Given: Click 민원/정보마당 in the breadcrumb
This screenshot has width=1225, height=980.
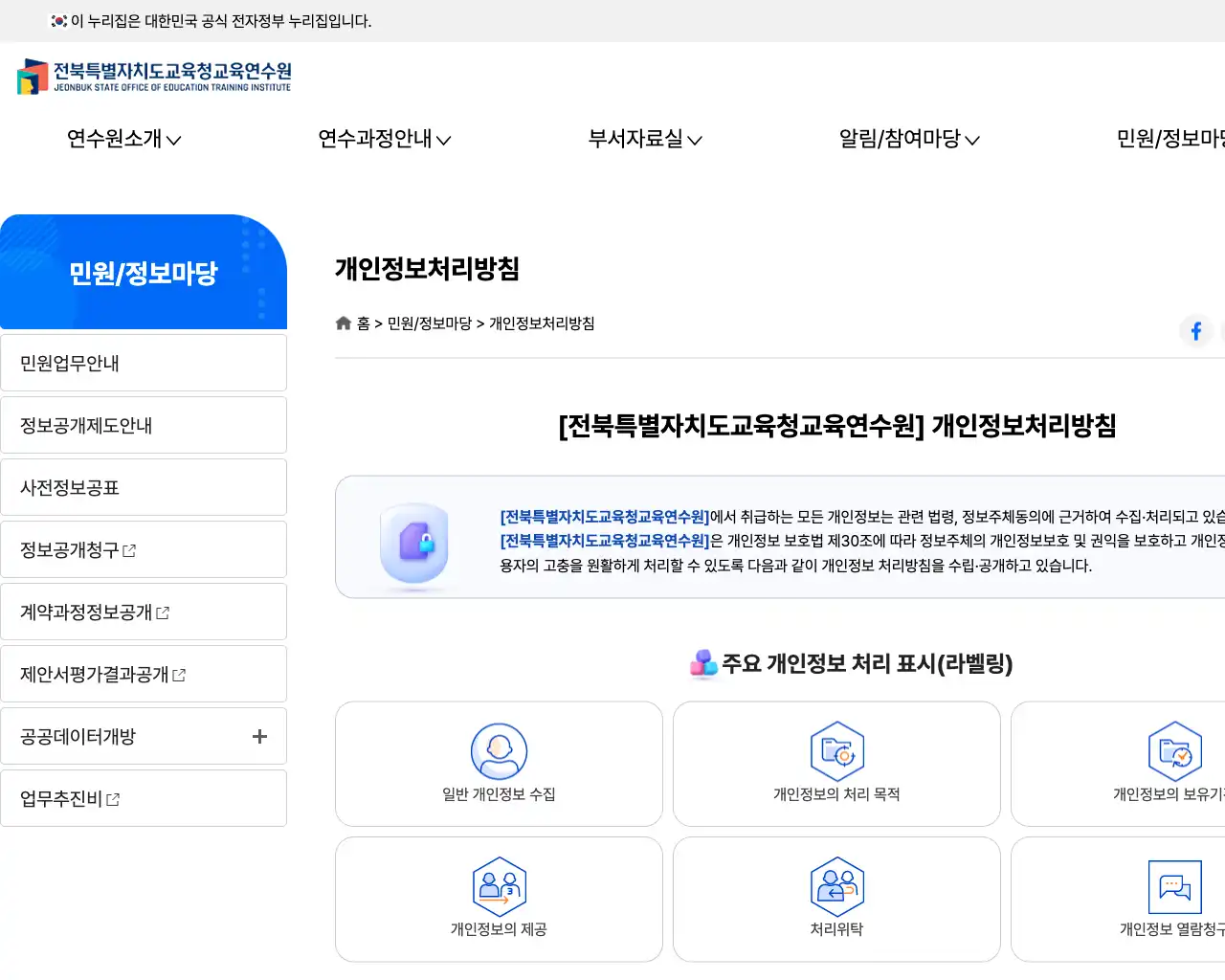Looking at the screenshot, I should click(x=431, y=323).
